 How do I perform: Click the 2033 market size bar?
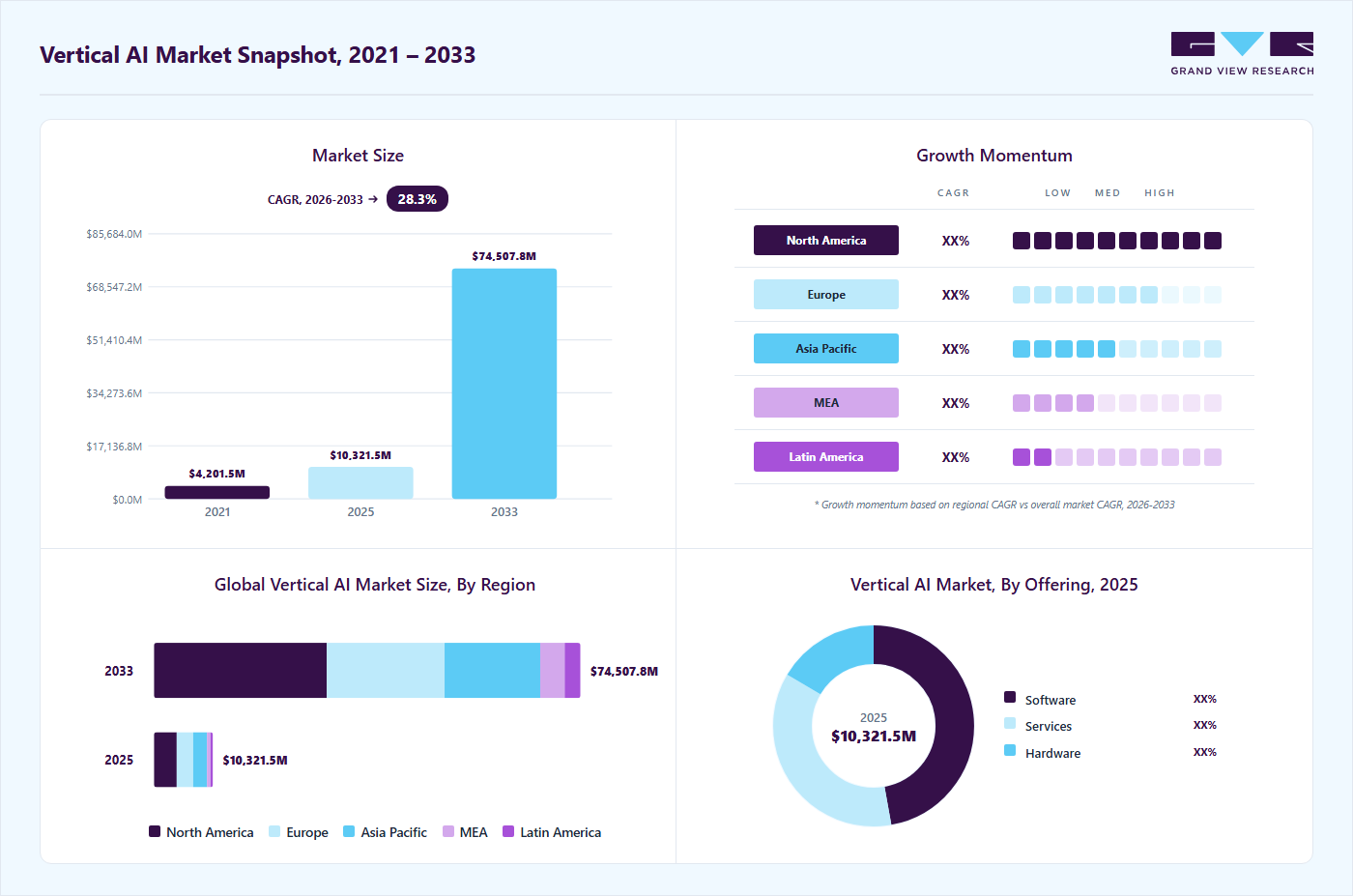(504, 384)
